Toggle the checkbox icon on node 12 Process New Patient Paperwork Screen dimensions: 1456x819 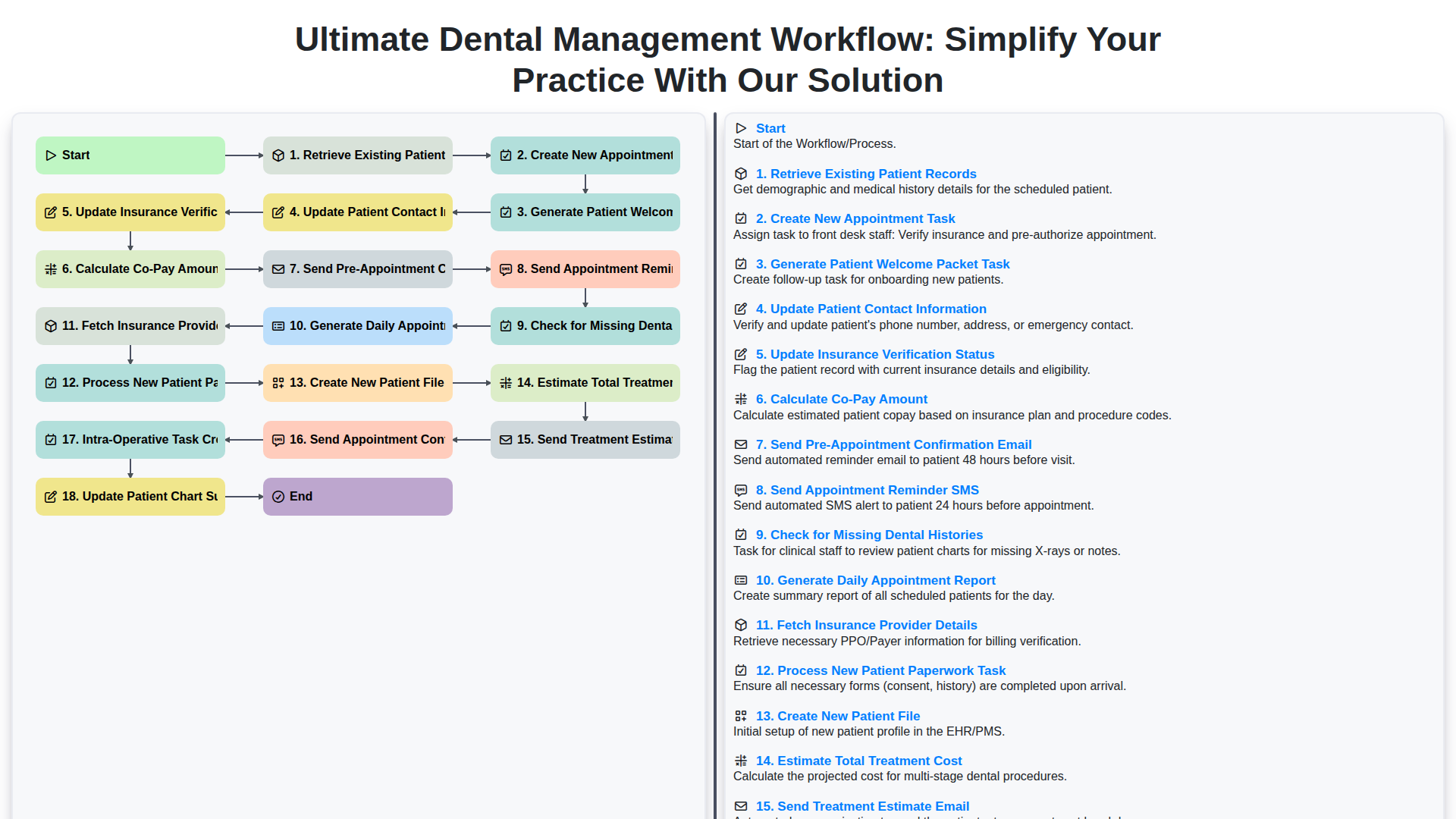coord(52,383)
